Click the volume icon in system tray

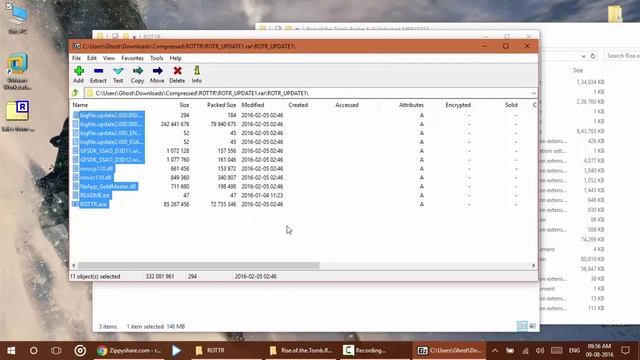pos(540,350)
